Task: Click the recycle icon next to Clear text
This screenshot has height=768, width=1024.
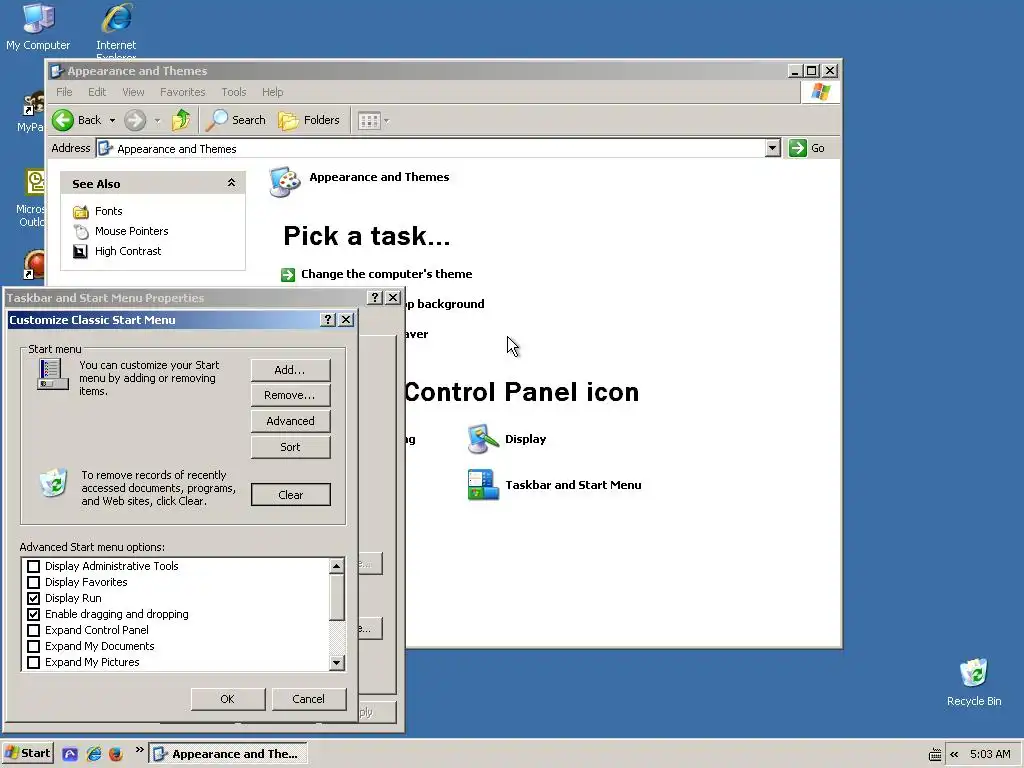Action: (x=54, y=483)
